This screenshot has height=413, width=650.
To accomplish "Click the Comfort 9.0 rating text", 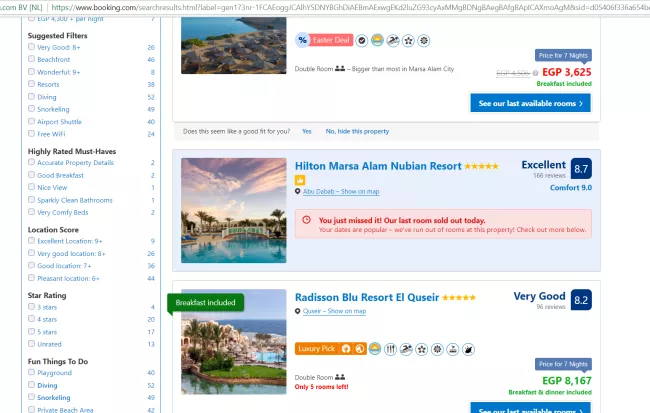I will click(x=571, y=188).
